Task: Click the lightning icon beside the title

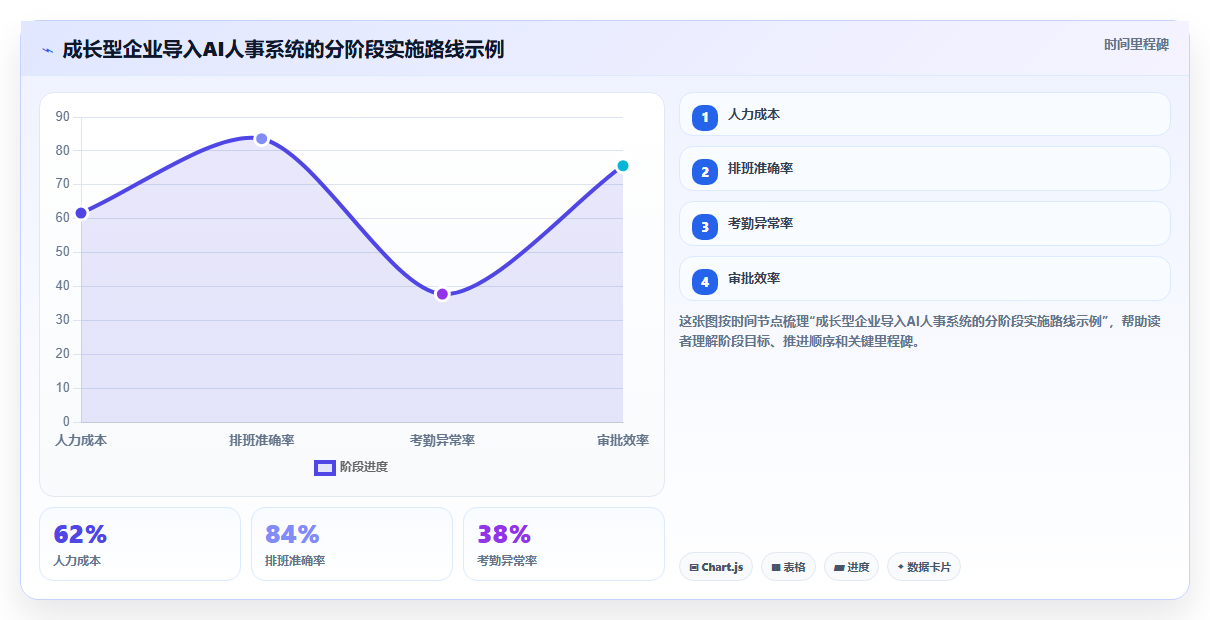Action: (47, 49)
